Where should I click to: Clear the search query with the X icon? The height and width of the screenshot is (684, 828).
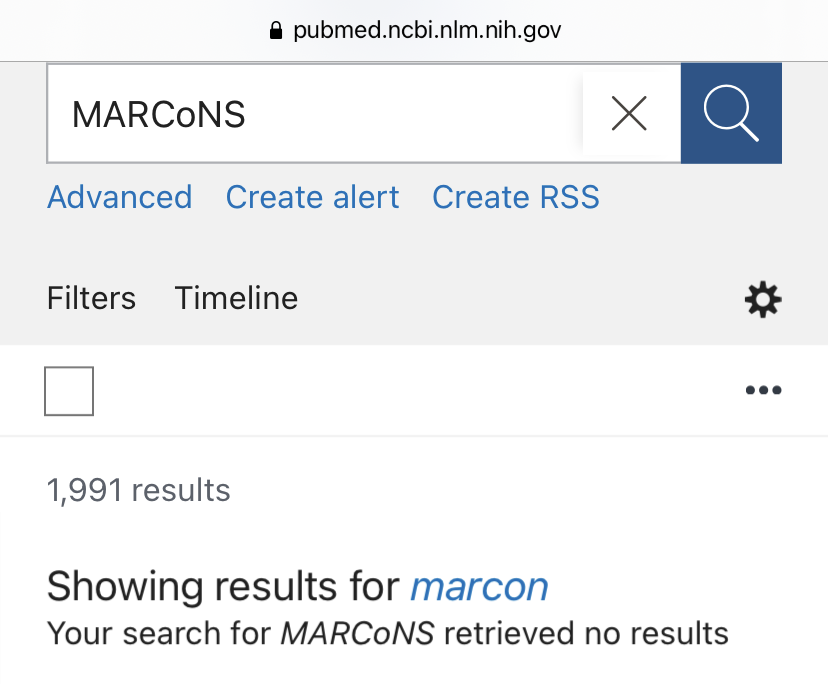pos(629,113)
